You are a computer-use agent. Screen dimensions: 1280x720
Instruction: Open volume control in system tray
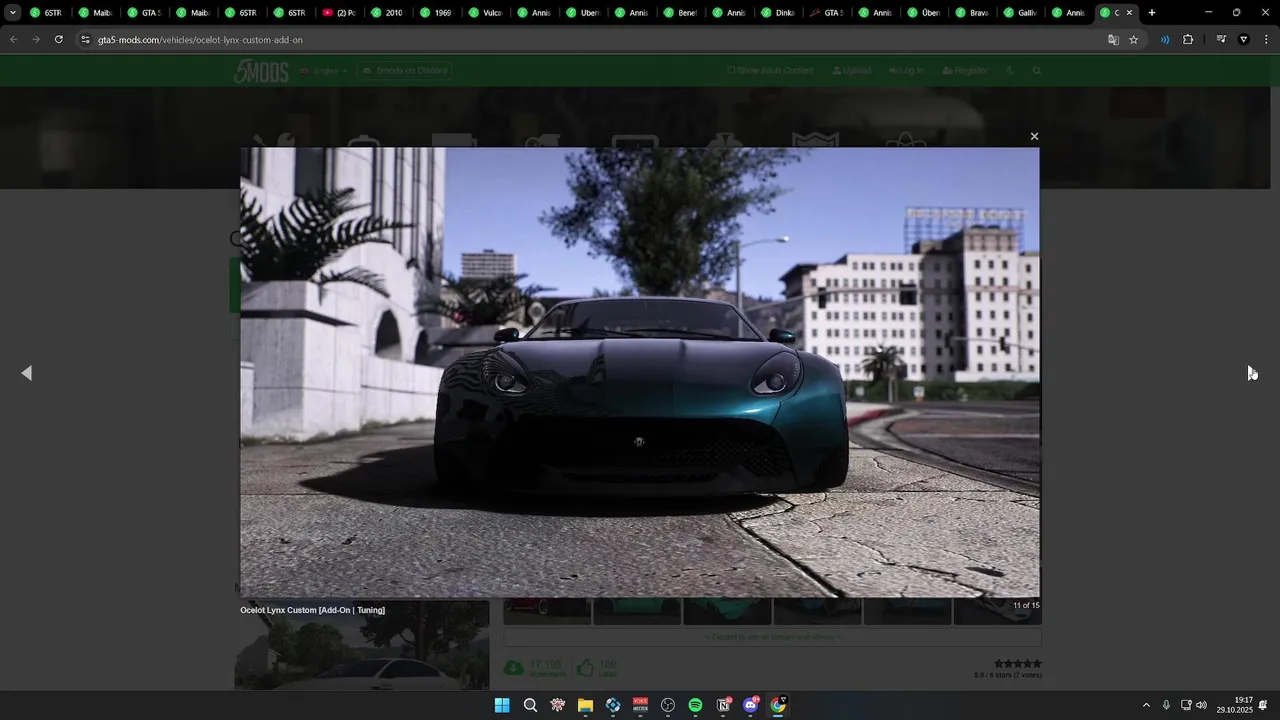point(1201,705)
